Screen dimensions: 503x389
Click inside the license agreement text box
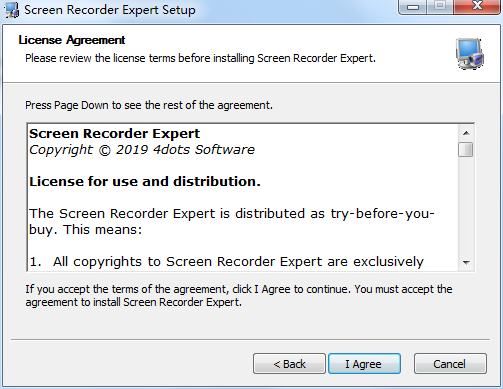pyautogui.click(x=243, y=198)
